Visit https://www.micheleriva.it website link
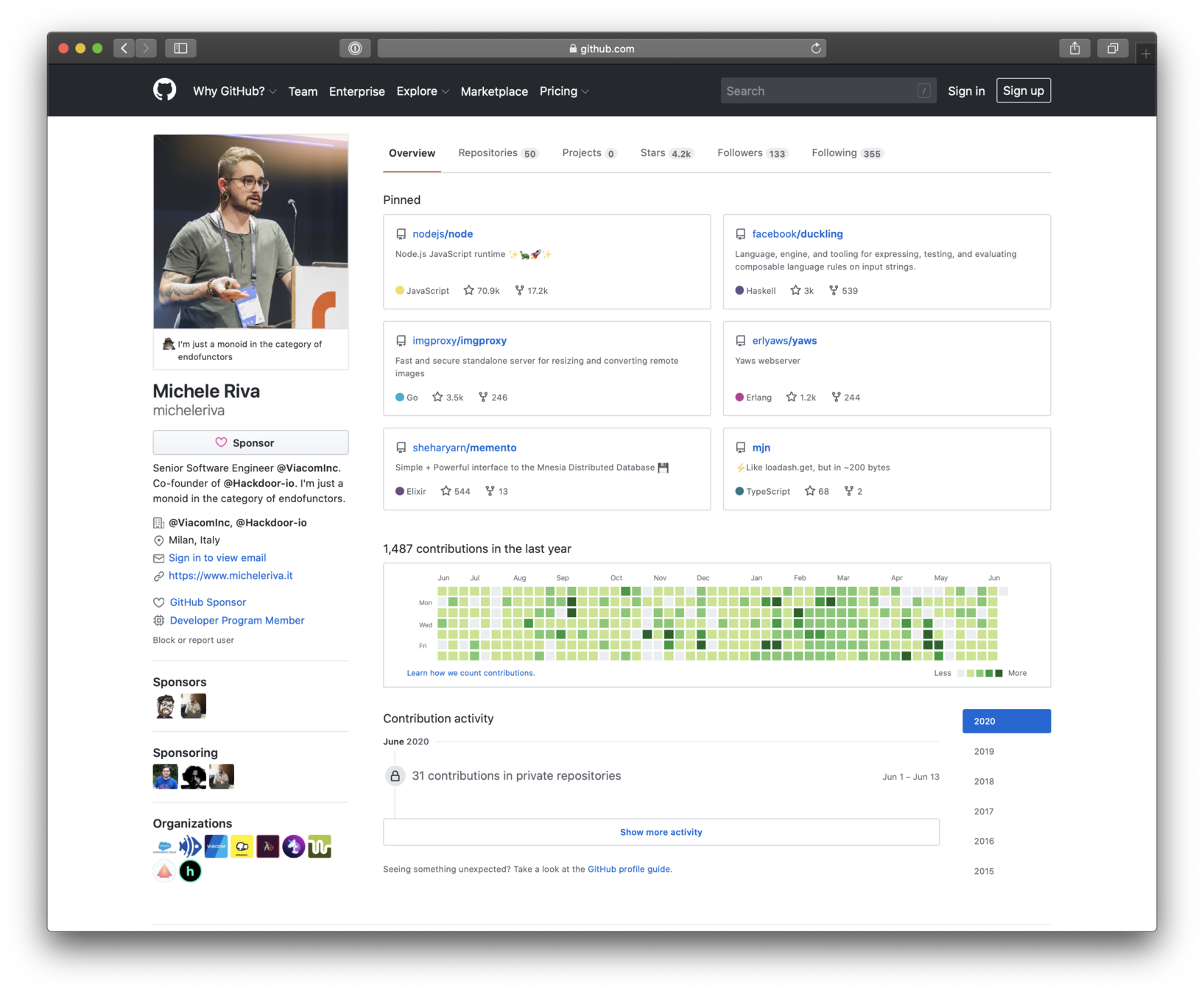Screen dimensions: 1204x994 pos(230,576)
